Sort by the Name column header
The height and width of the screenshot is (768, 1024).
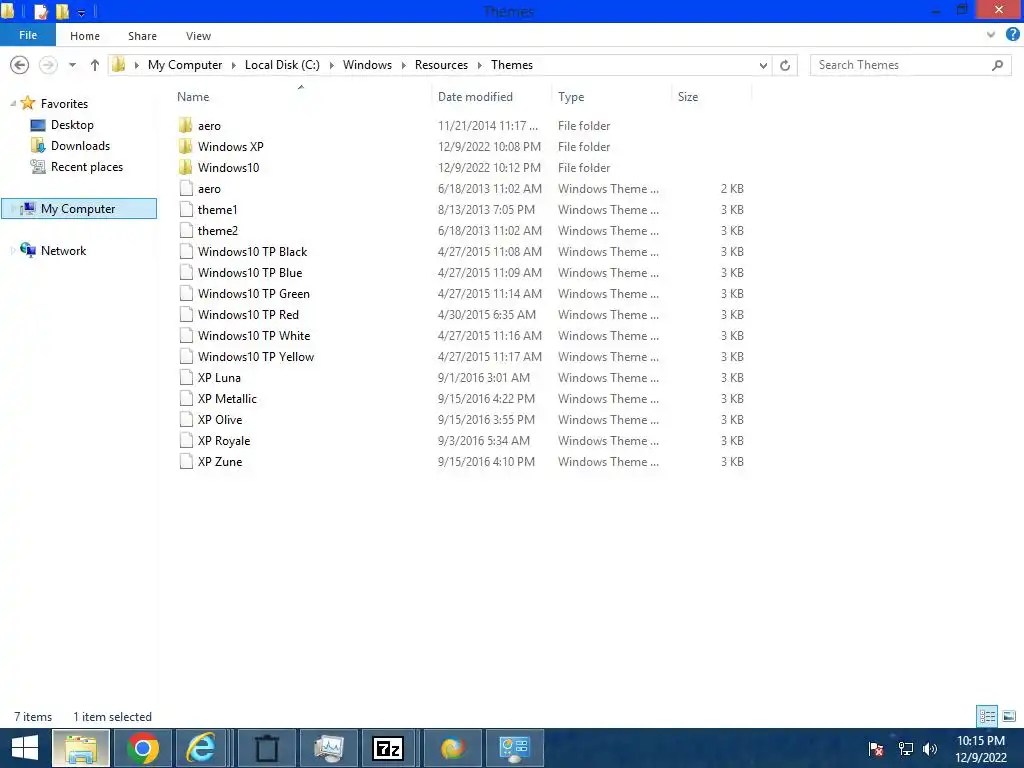pos(193,97)
